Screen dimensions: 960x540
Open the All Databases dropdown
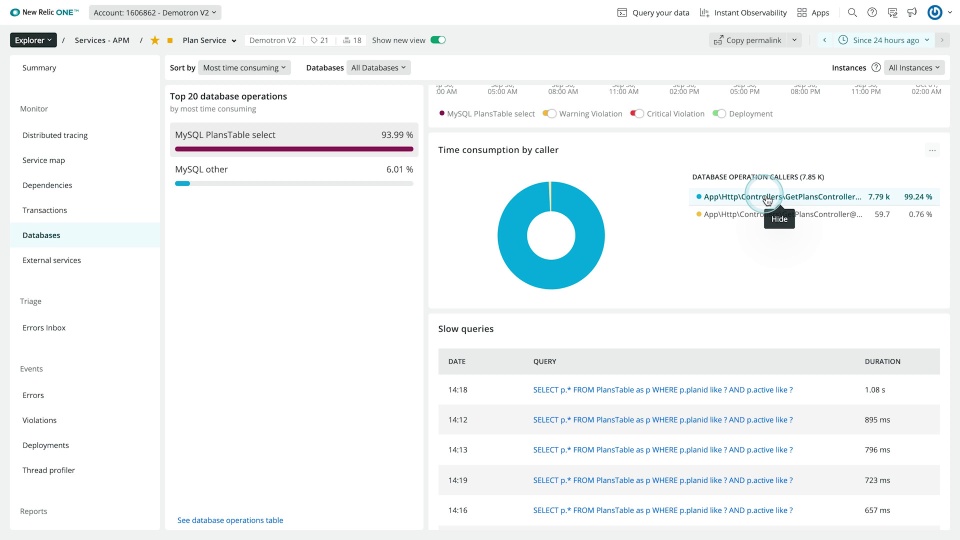click(x=378, y=67)
